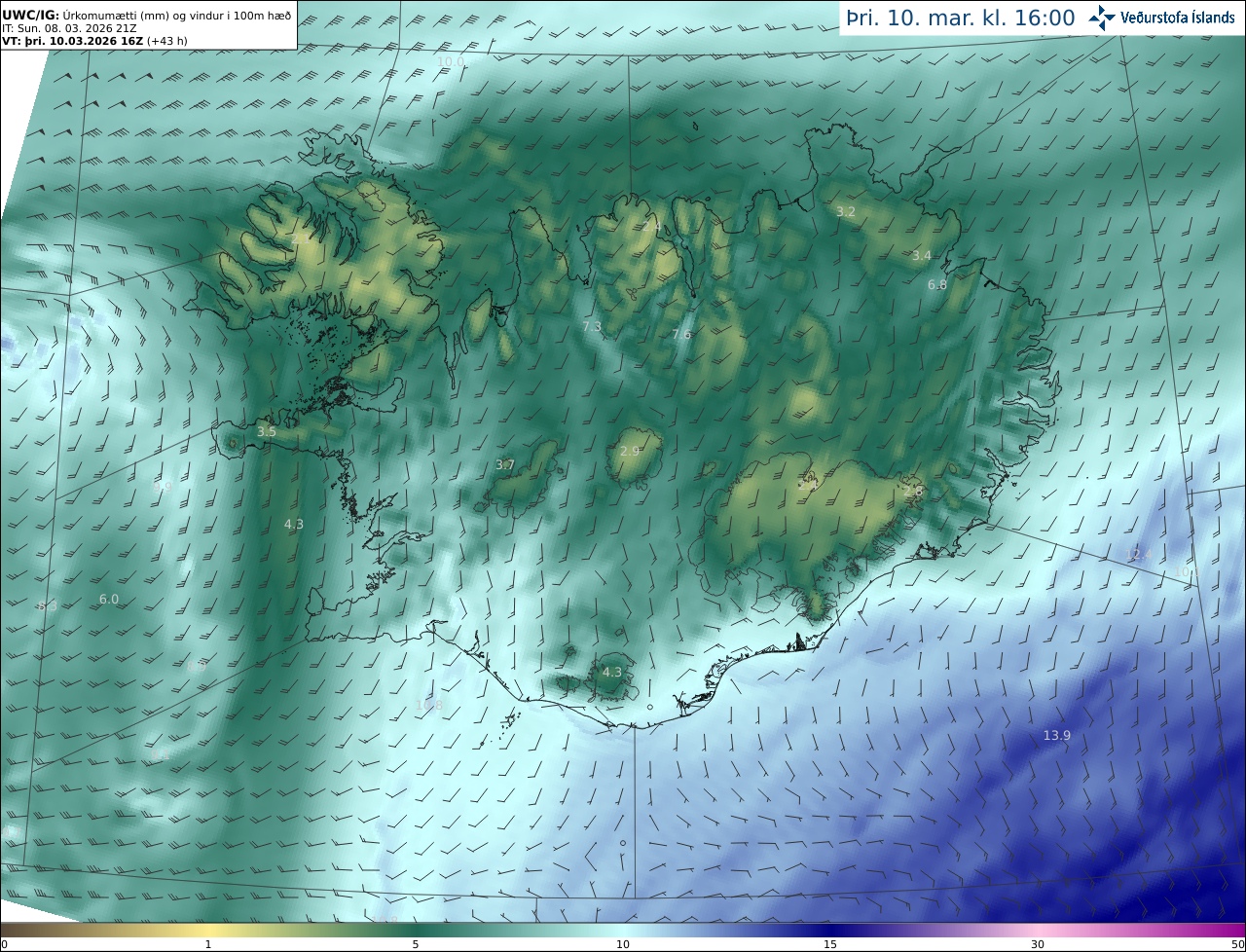
Task: Click the yellow color scale segment above 1
Action: point(208,930)
